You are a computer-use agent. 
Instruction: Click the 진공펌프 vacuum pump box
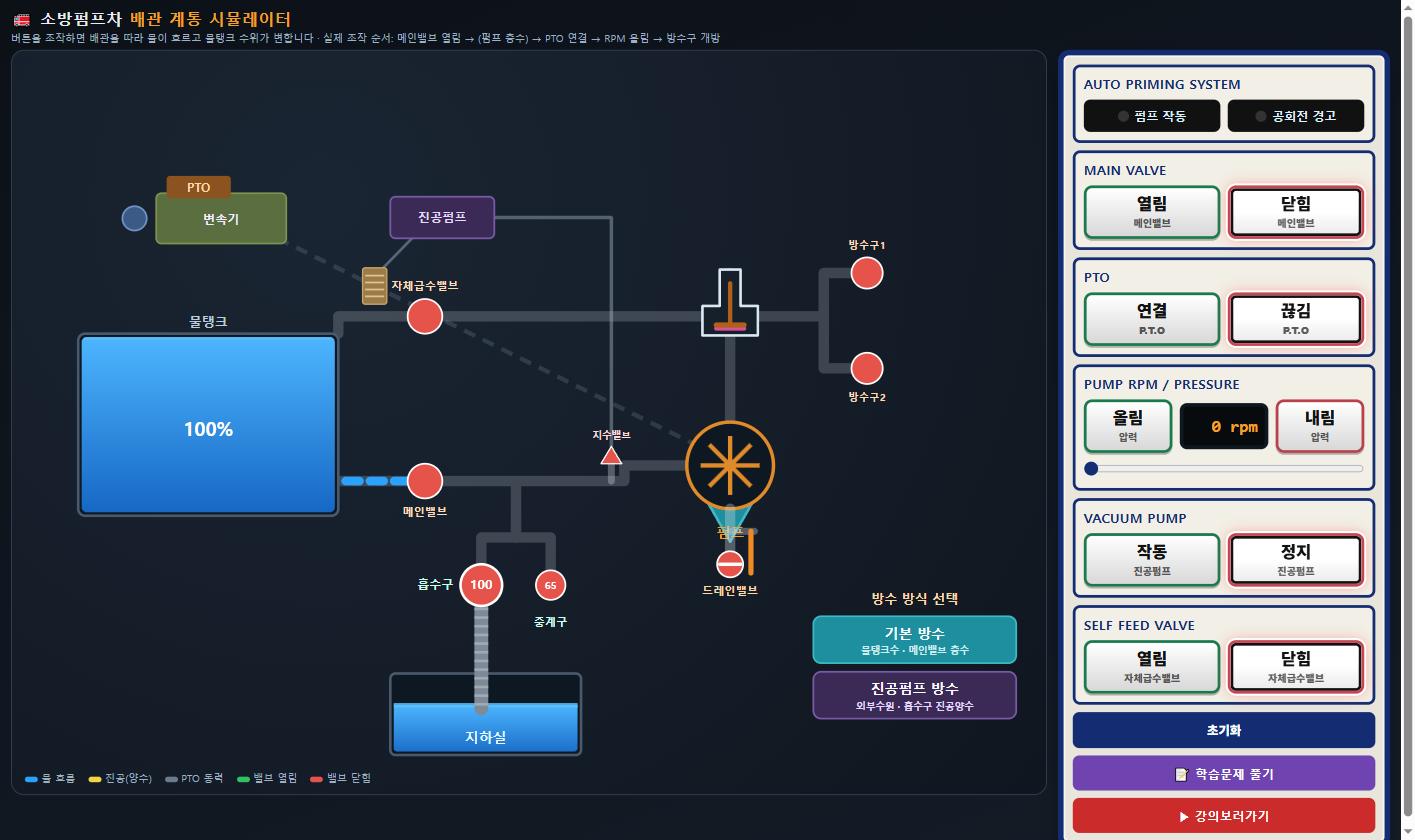click(x=442, y=217)
